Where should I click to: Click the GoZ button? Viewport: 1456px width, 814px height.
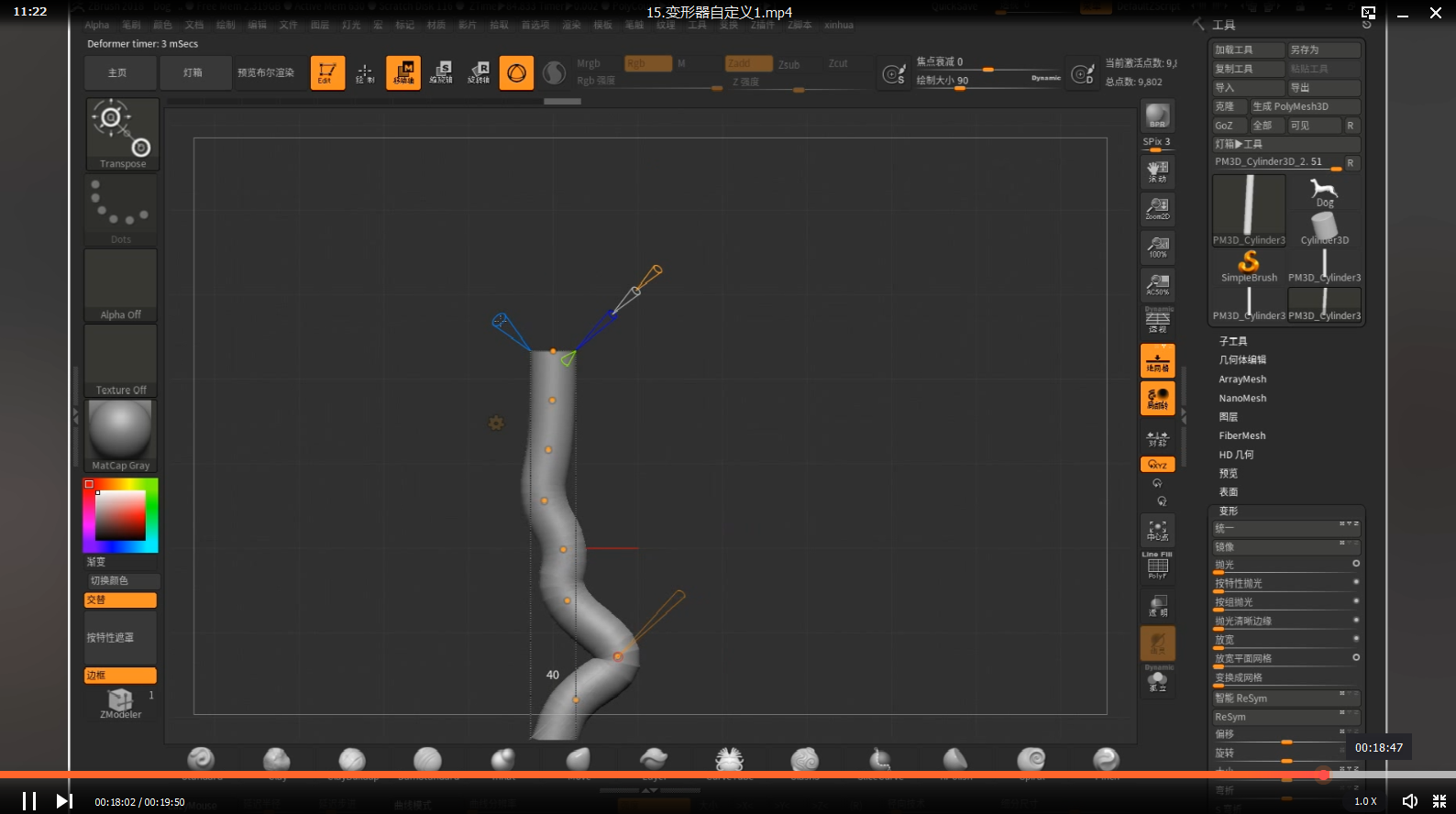click(1229, 126)
